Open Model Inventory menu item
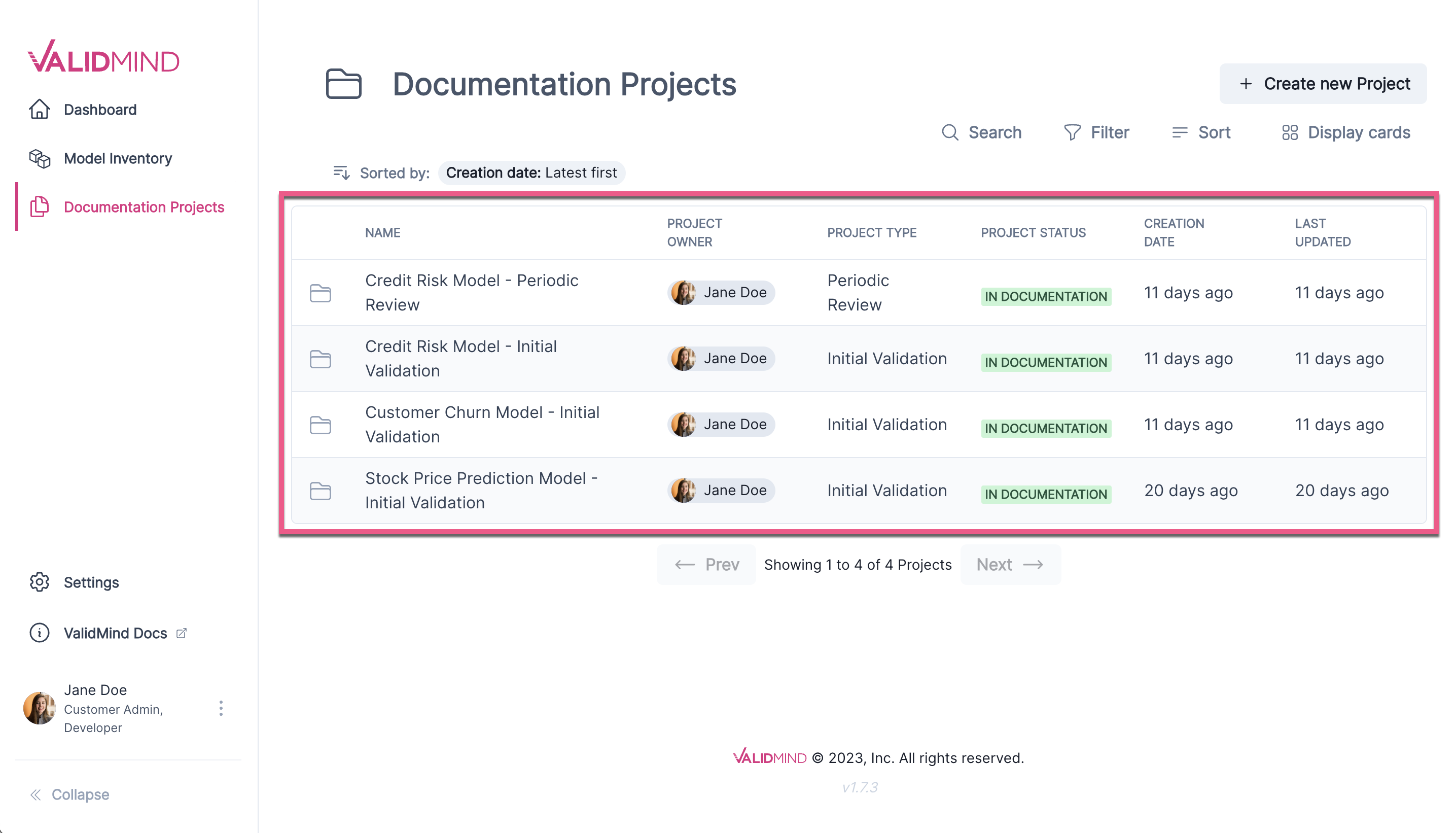Viewport: 1456px width, 833px height. tap(117, 158)
